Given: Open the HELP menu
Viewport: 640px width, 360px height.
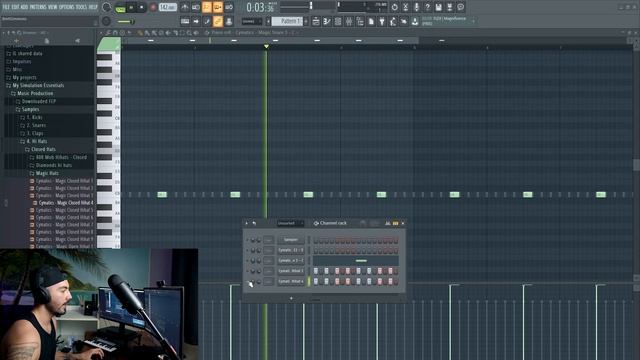Looking at the screenshot, I should click(x=93, y=7).
